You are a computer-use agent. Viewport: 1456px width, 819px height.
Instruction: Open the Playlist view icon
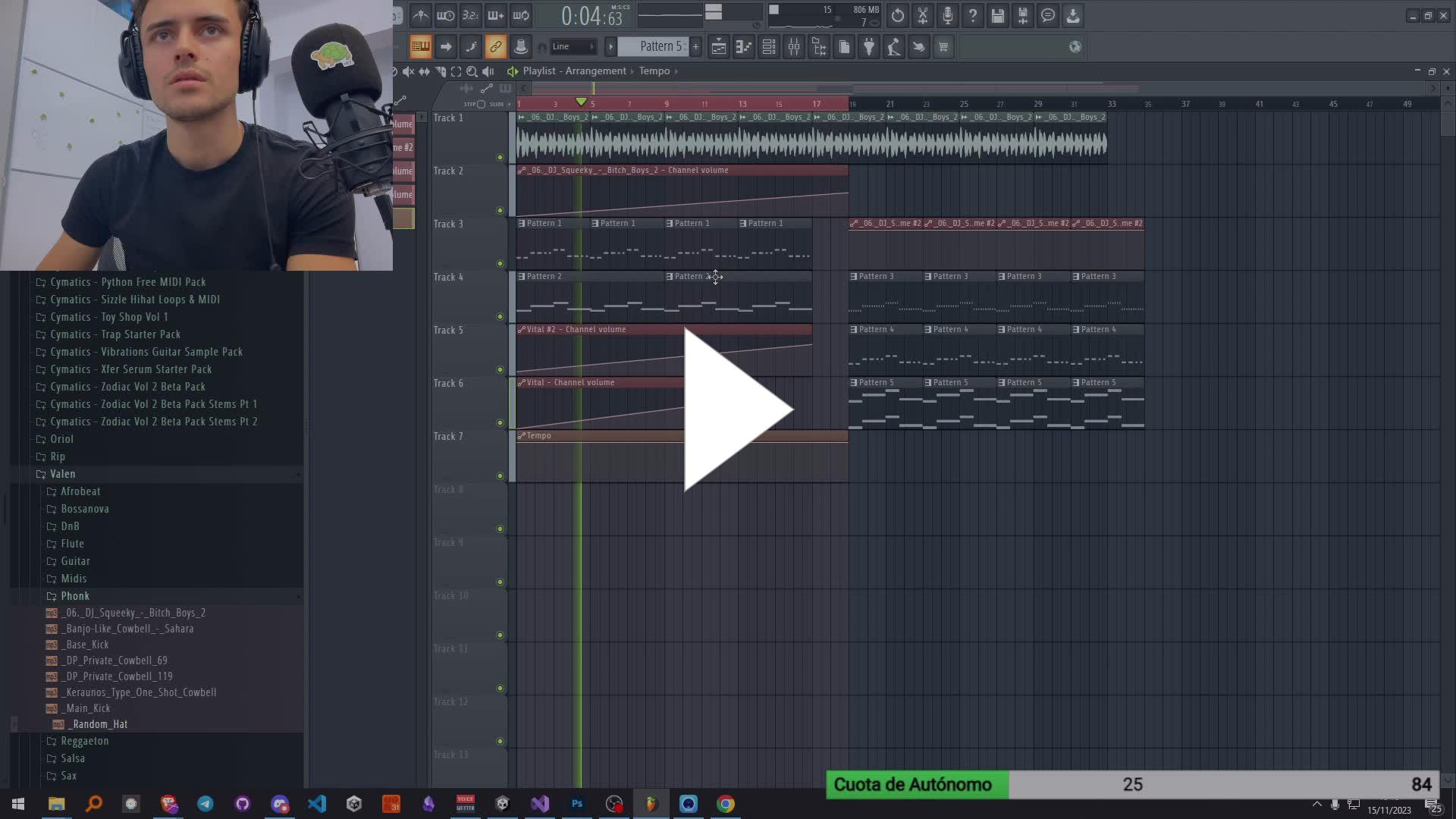(719, 47)
